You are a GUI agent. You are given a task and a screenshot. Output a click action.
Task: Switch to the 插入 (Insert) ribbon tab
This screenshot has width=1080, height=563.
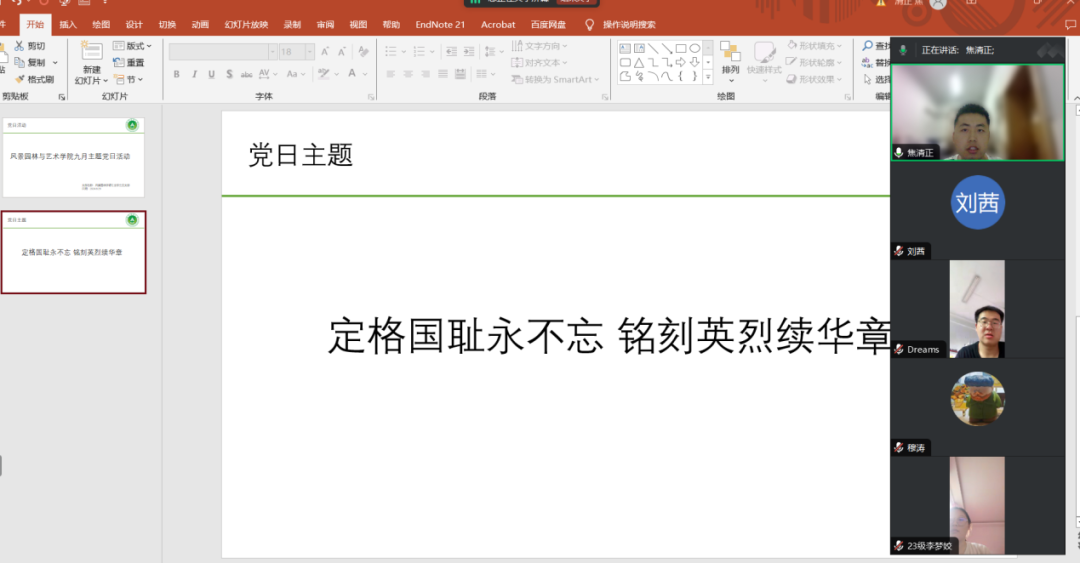click(x=67, y=24)
